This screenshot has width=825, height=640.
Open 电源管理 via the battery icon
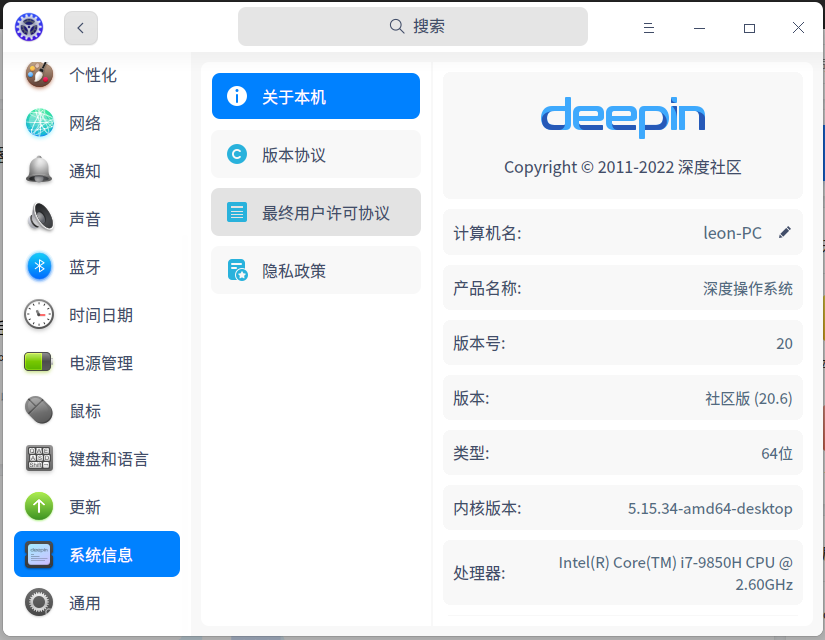[x=38, y=362]
